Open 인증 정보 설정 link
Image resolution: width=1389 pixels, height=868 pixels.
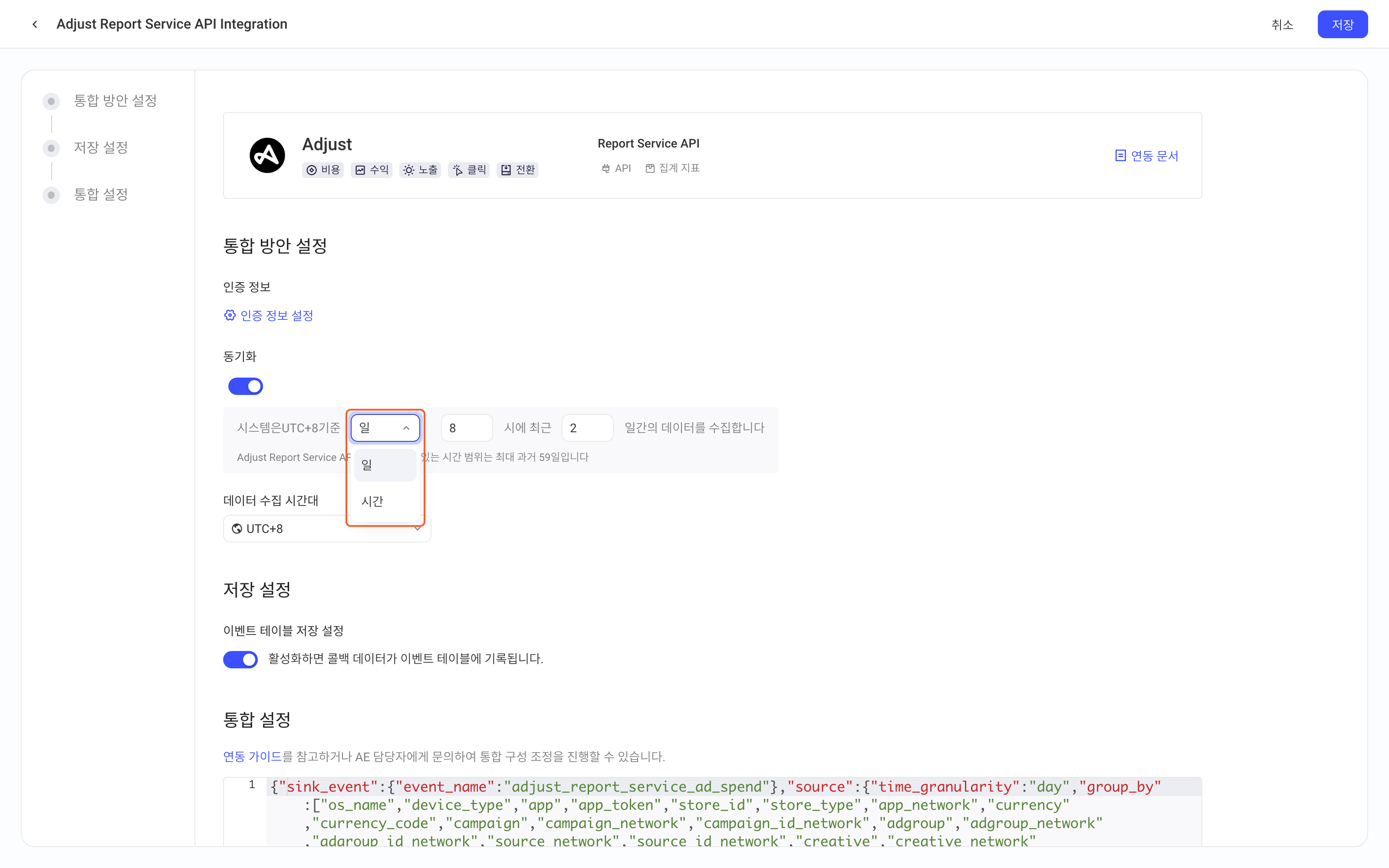tap(268, 315)
